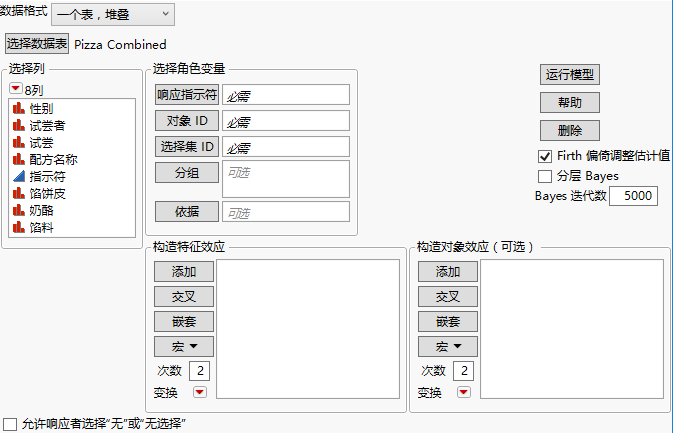Assign role with 对象 ID button

coord(187,121)
